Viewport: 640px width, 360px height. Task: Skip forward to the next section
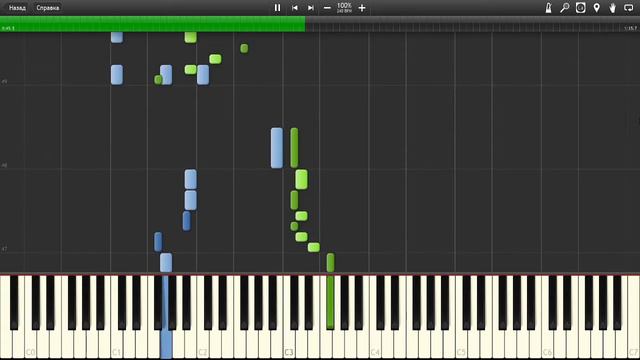(x=311, y=8)
